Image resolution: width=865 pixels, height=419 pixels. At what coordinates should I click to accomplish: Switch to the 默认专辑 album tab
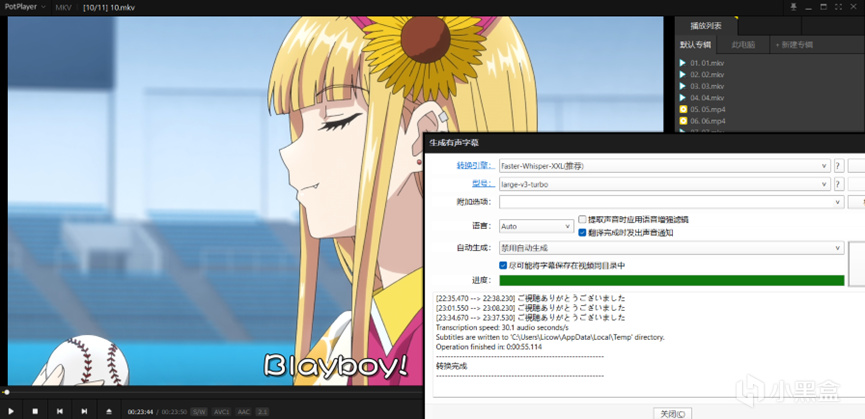coord(695,45)
